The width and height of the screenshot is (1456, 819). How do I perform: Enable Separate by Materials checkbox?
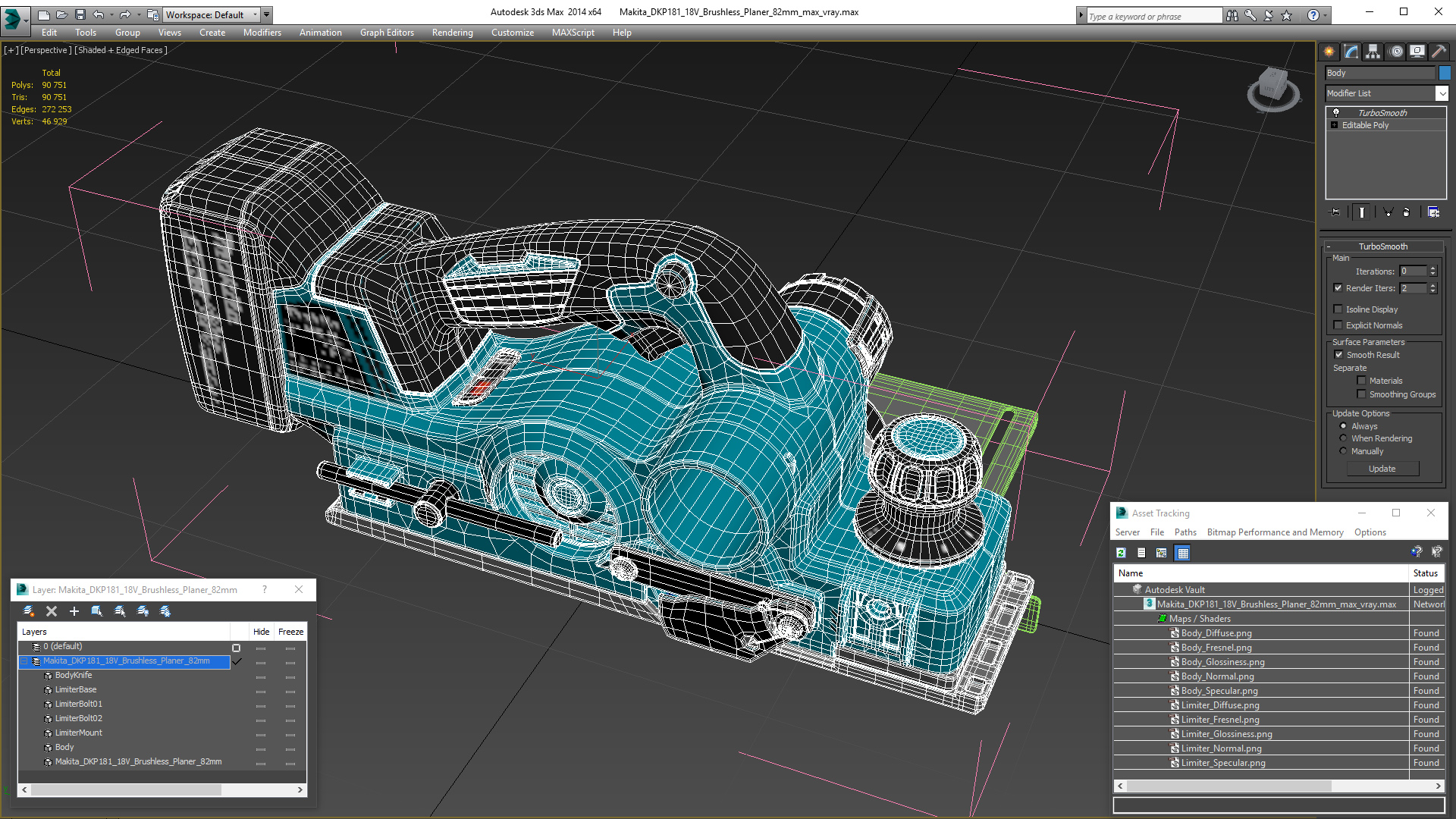(x=1362, y=381)
